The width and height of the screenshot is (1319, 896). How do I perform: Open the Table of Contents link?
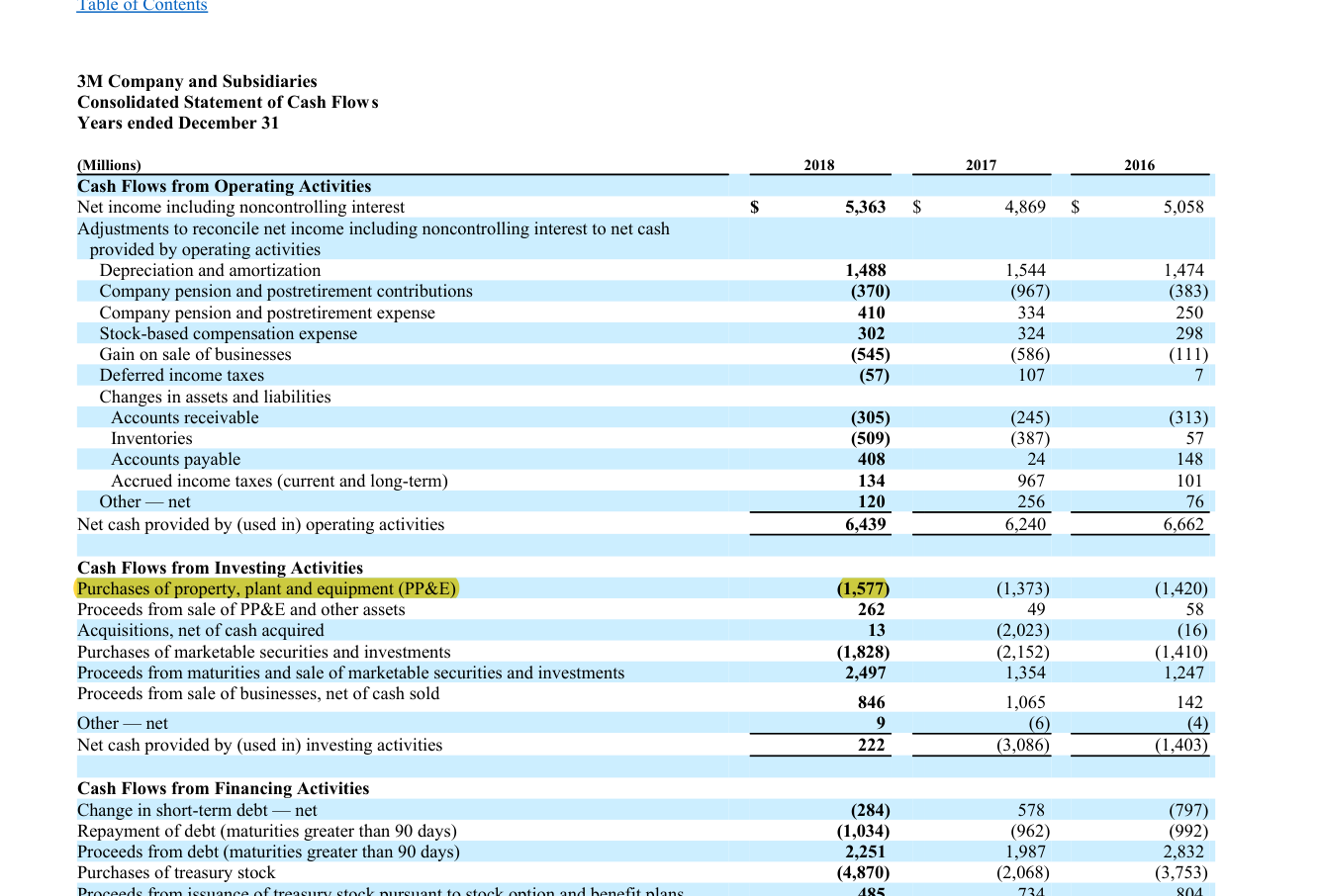click(x=142, y=6)
